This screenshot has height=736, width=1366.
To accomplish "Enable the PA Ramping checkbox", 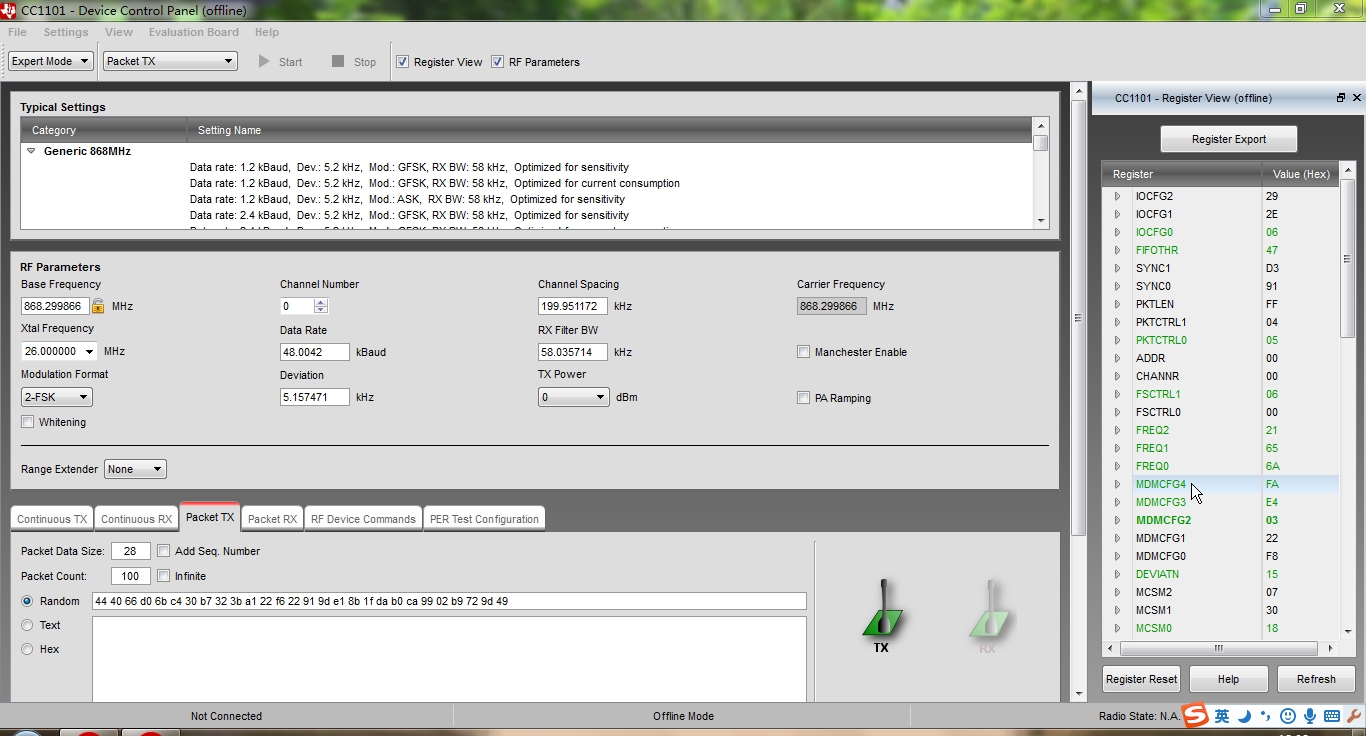I will [x=803, y=398].
